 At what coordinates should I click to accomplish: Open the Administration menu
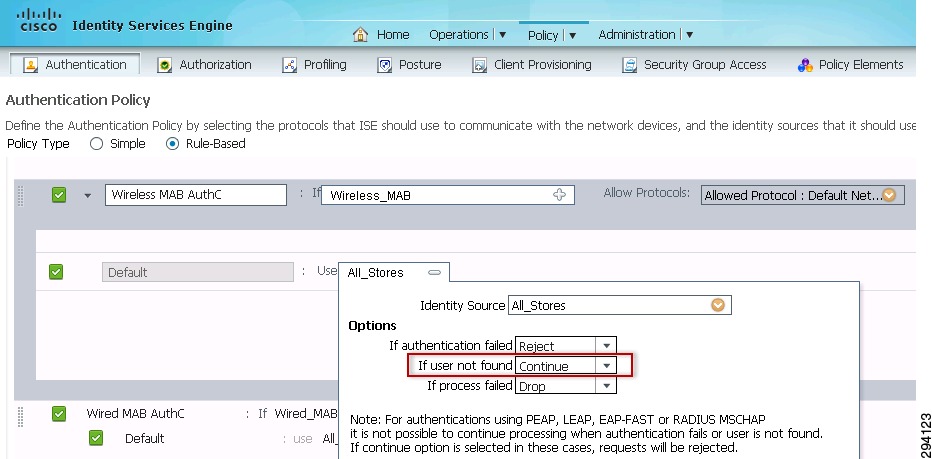637,34
